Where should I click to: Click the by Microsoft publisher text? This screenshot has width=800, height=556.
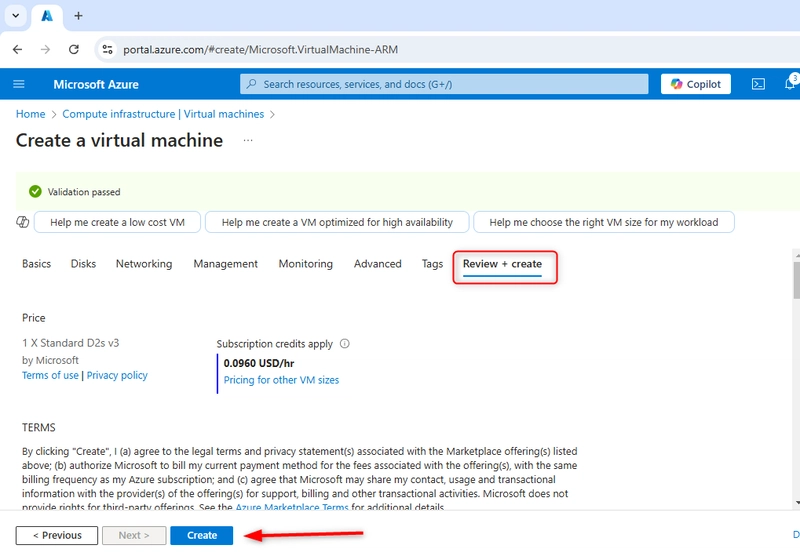[50, 360]
